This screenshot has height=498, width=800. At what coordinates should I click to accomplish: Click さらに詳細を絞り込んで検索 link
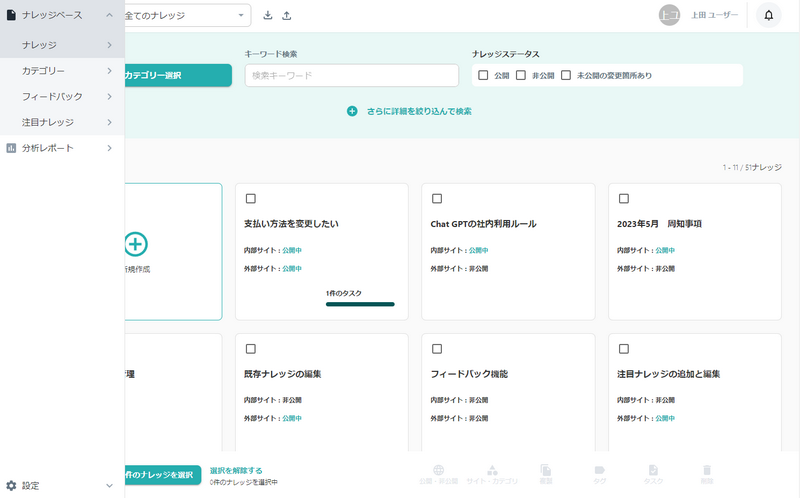pyautogui.click(x=409, y=111)
